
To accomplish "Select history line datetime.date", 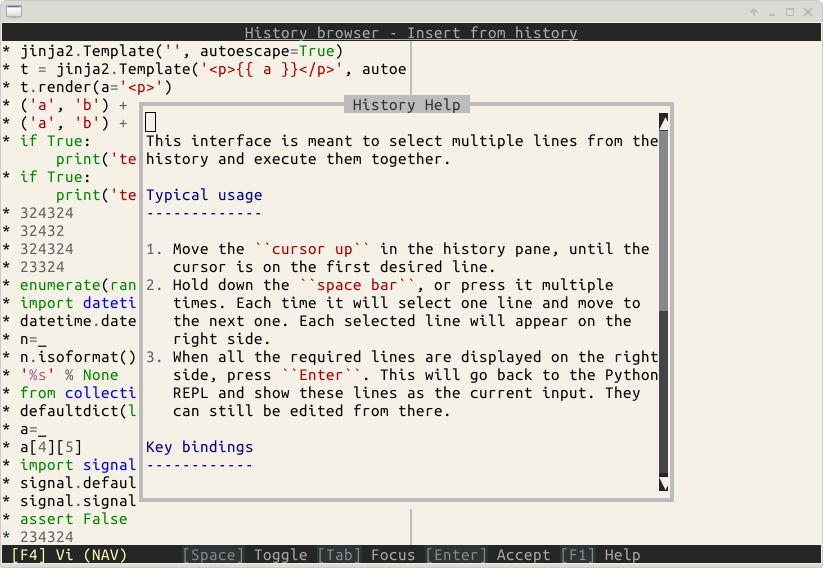I will (x=78, y=320).
